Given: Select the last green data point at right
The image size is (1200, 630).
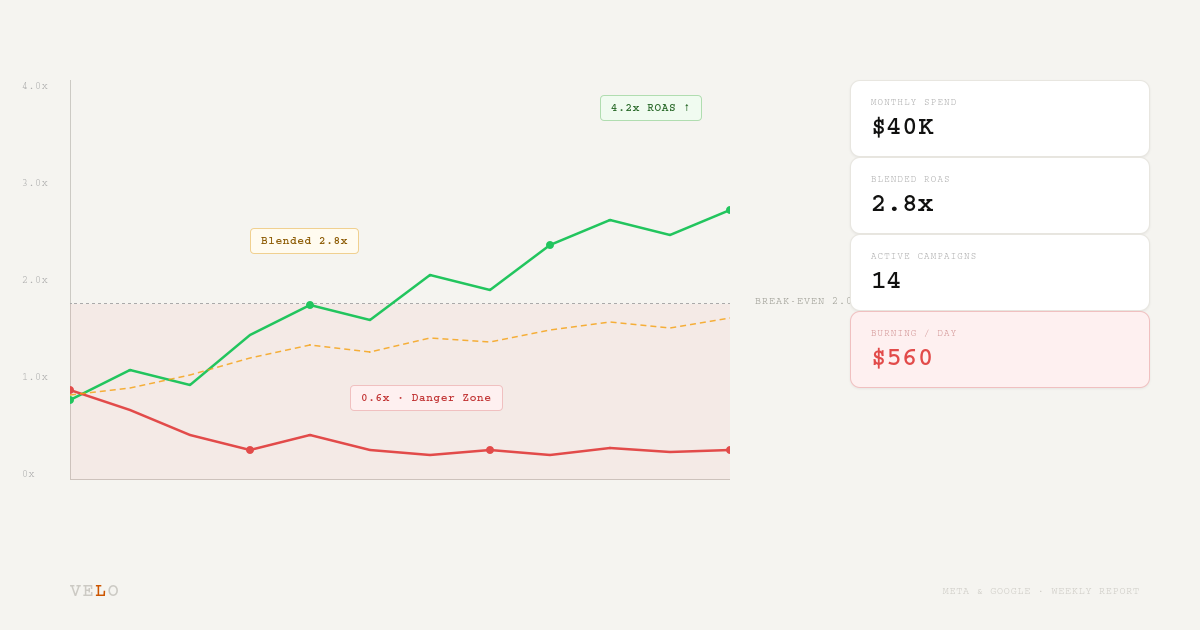Looking at the screenshot, I should point(729,210).
